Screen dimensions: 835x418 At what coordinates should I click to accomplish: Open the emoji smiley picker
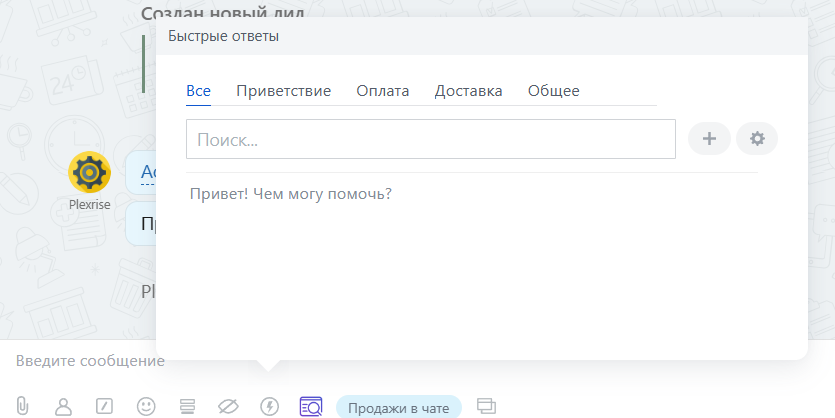point(146,406)
